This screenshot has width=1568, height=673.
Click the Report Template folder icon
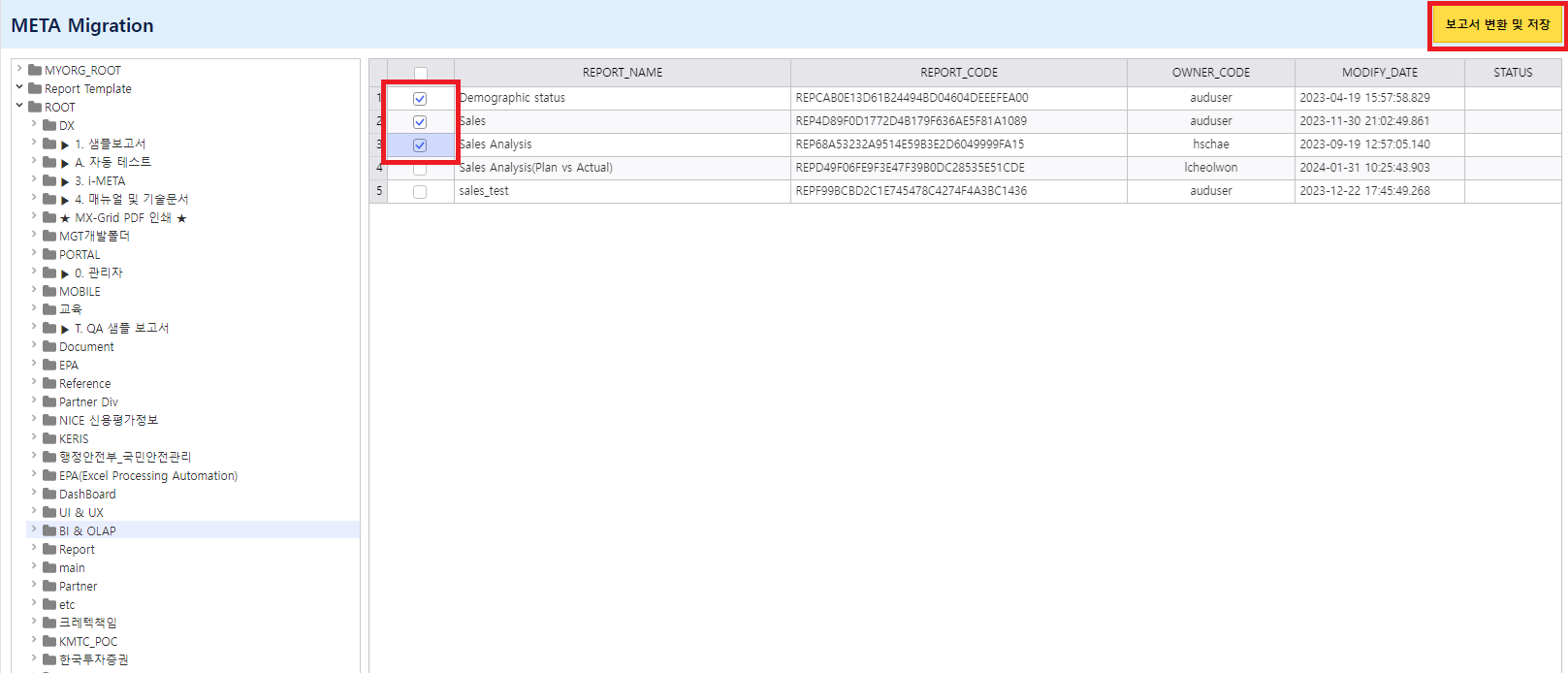pyautogui.click(x=35, y=88)
